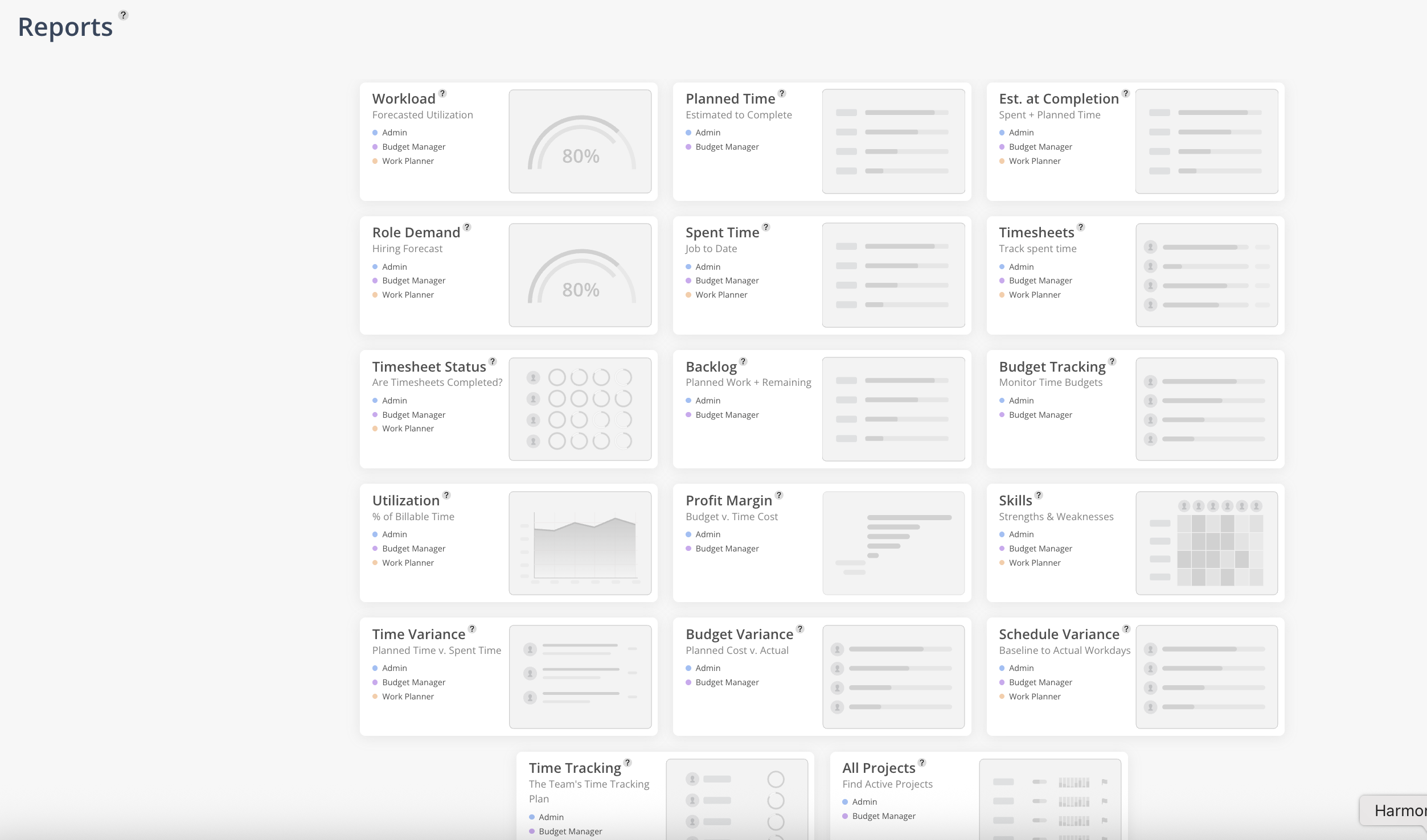Viewport: 1427px width, 840px height.
Task: Open the Role Demand 80% gauge preview
Action: [580, 275]
